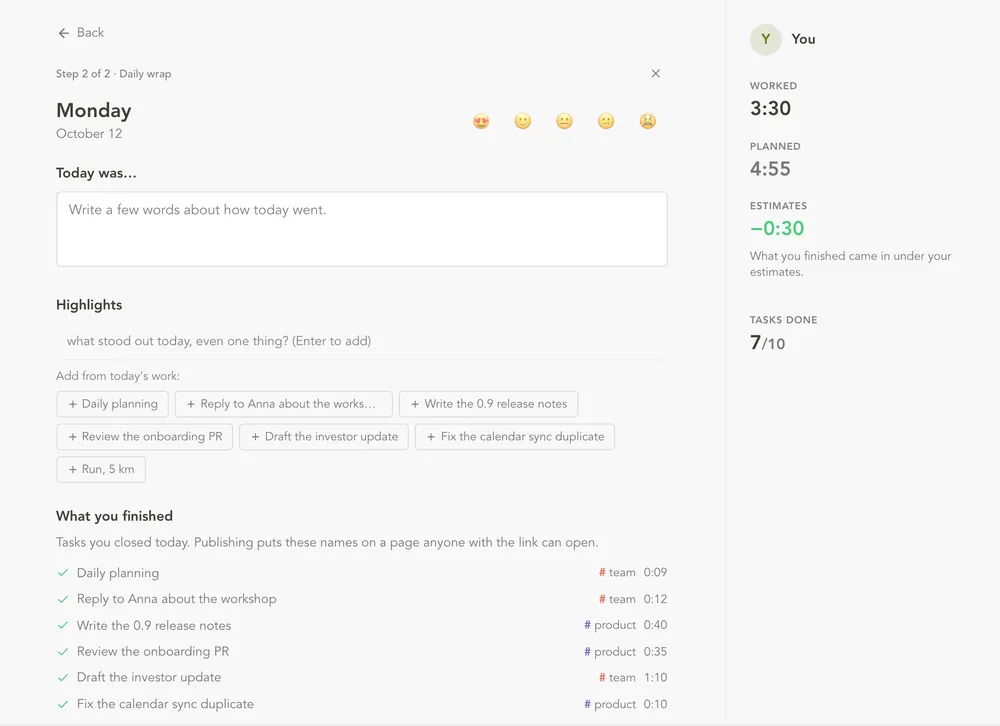Image resolution: width=1000 pixels, height=726 pixels.
Task: Add Run, 5 km highlight chip
Action: pyautogui.click(x=101, y=470)
